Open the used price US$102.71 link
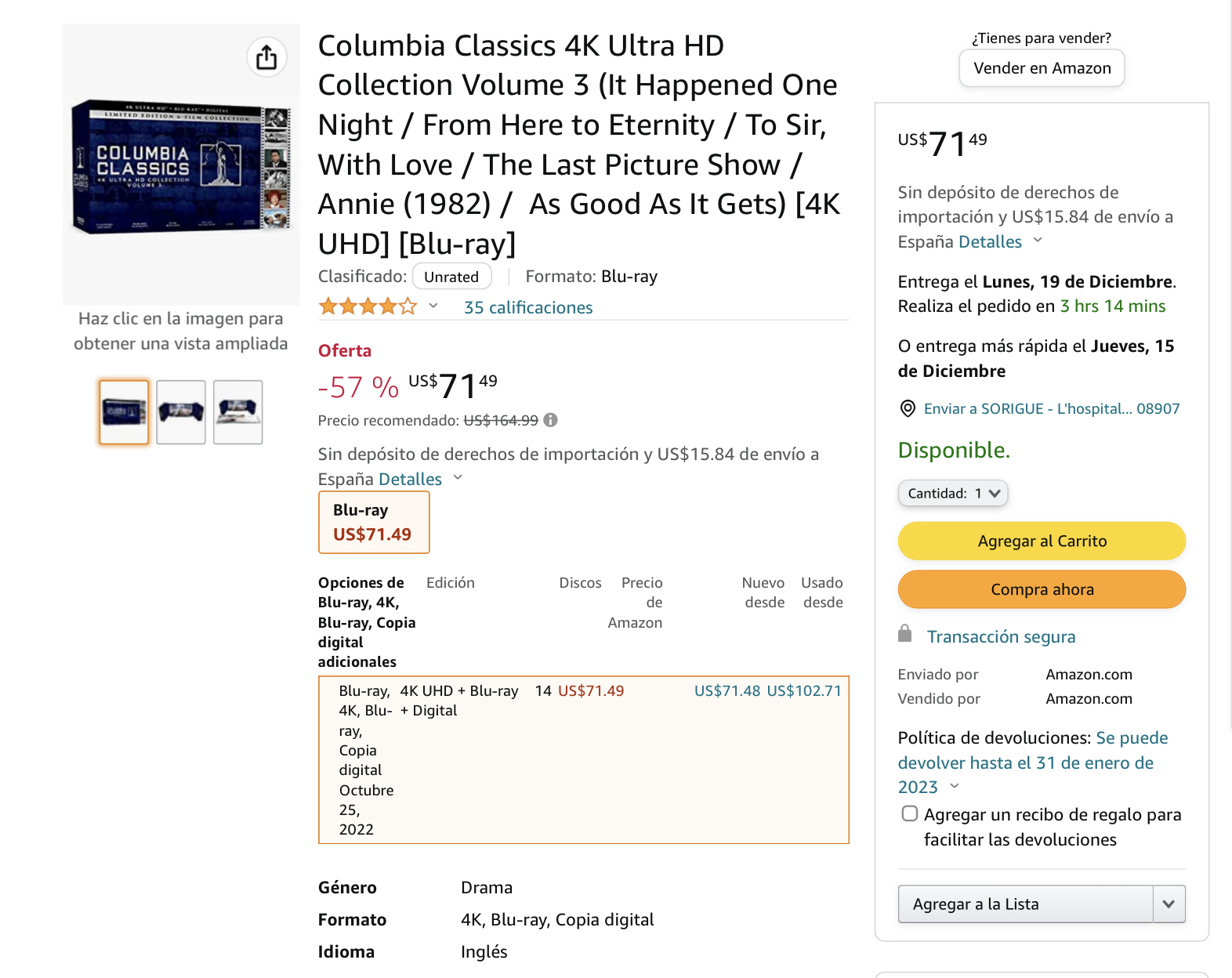Viewport: 1232px width, 978px height. pyautogui.click(x=803, y=690)
